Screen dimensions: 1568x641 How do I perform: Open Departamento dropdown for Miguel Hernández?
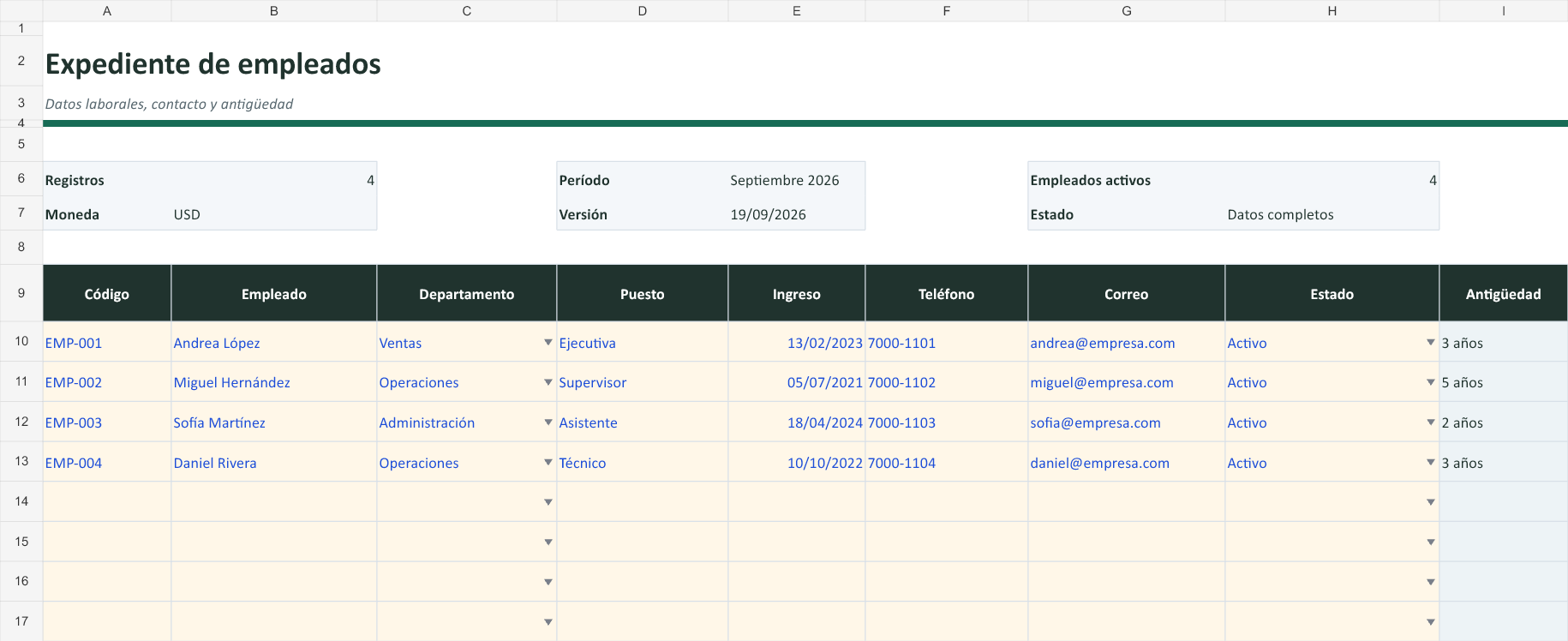(548, 382)
